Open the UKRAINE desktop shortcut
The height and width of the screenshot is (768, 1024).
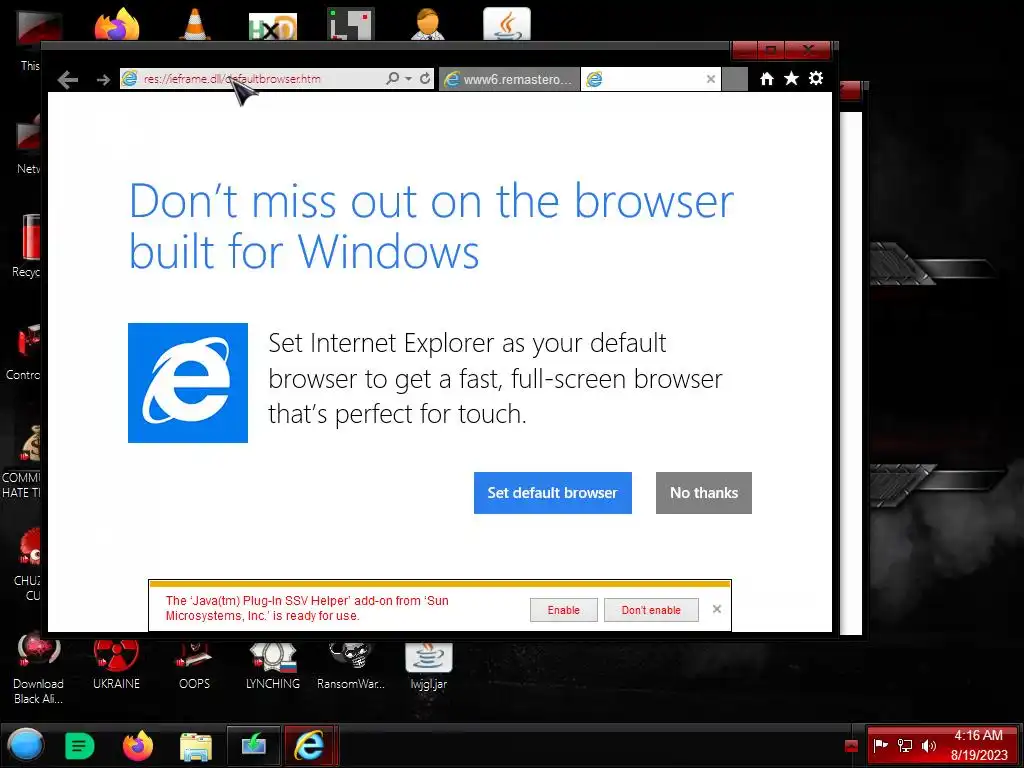(x=116, y=666)
